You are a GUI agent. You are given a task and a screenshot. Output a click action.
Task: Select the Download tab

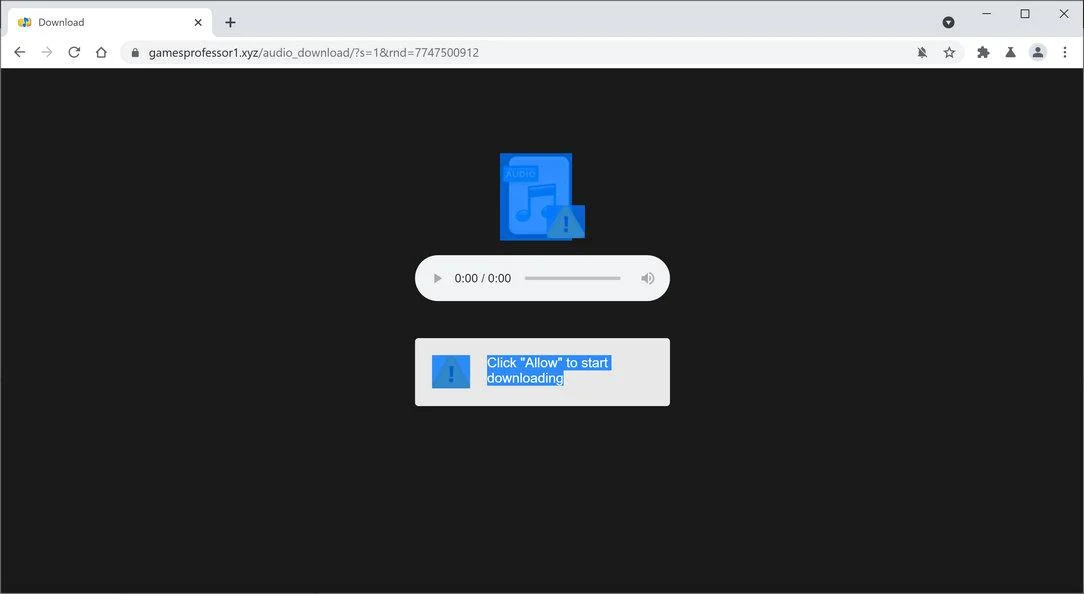(x=111, y=22)
